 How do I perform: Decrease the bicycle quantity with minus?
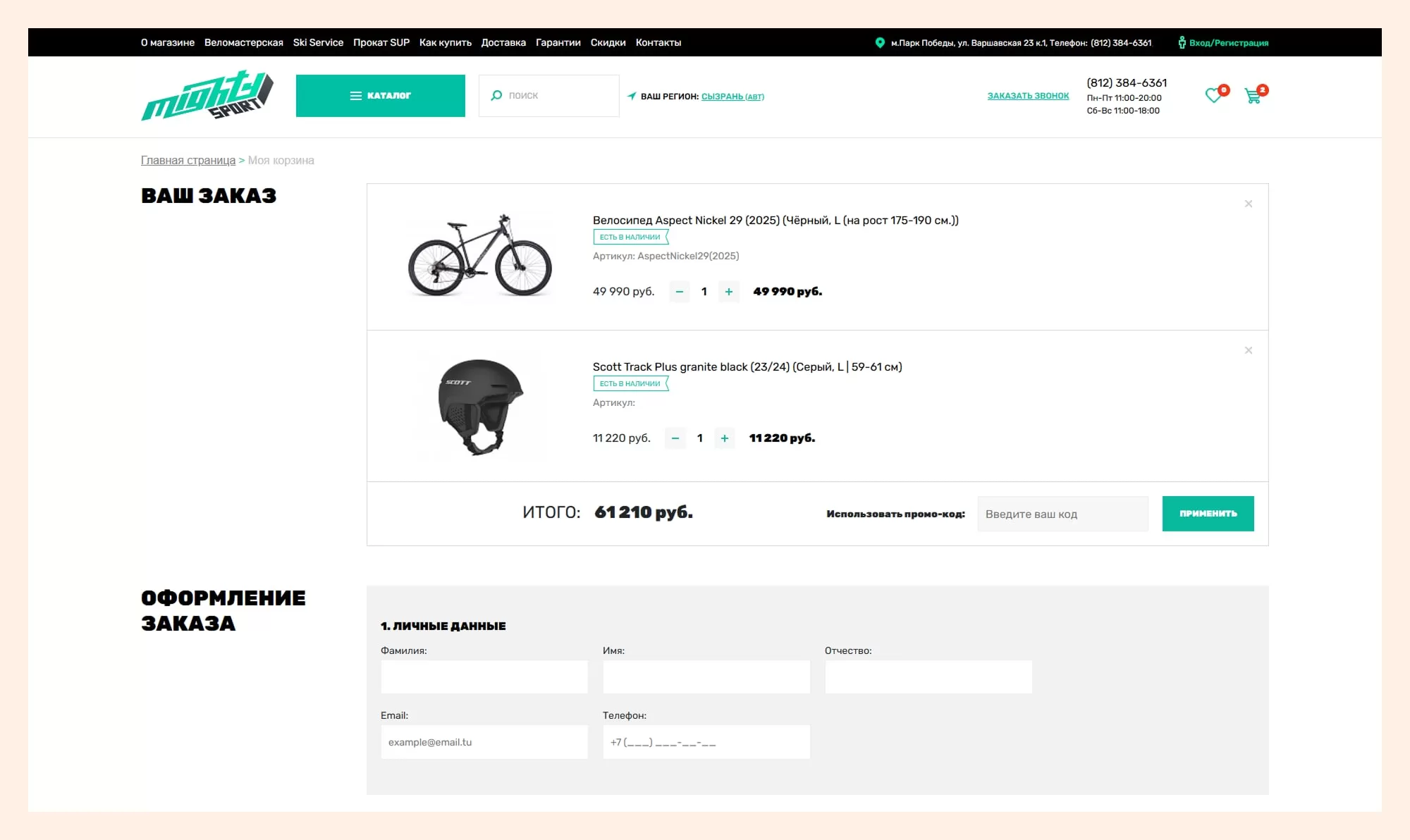click(x=680, y=292)
